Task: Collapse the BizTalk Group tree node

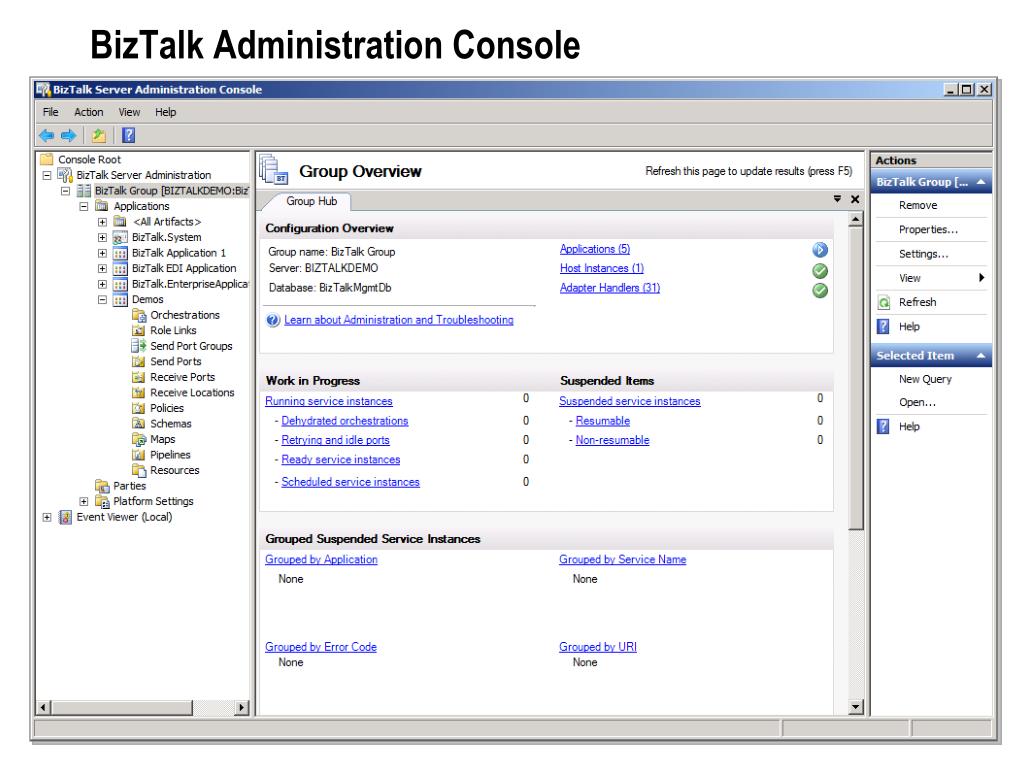Action: point(65,191)
